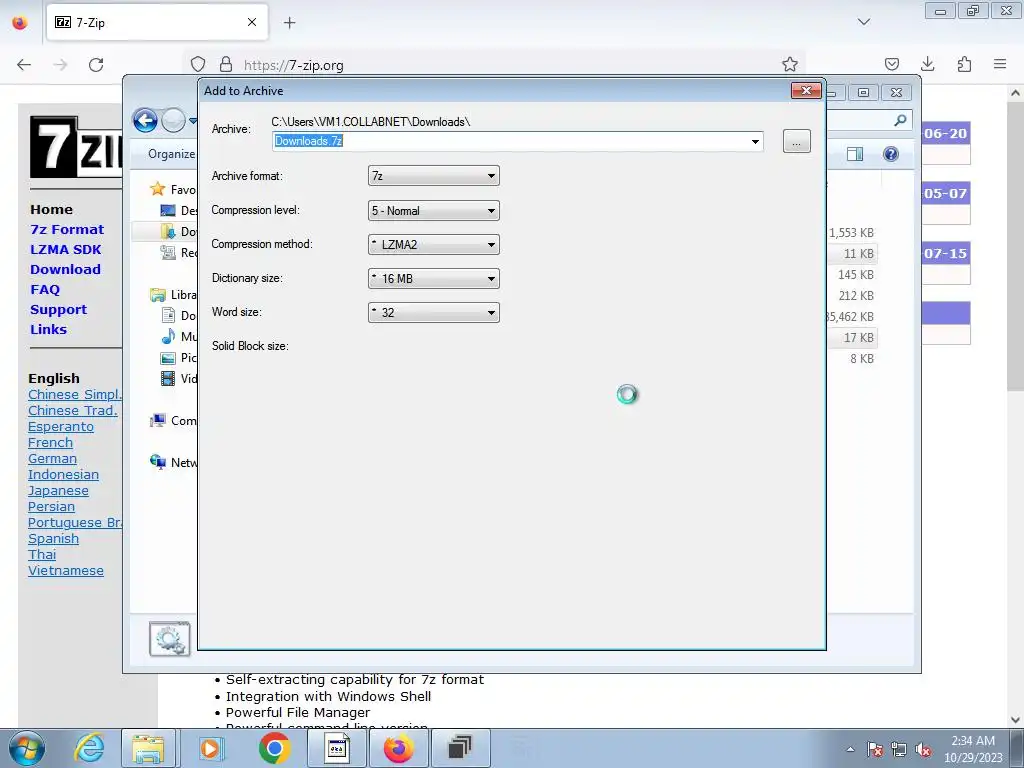This screenshot has height=768, width=1024.
Task: Click the 212 KB file size cell
Action: pos(856,295)
